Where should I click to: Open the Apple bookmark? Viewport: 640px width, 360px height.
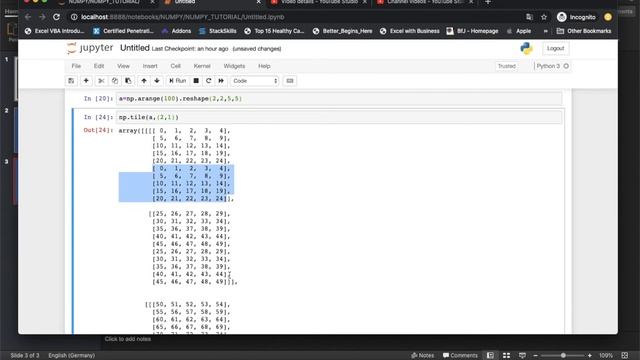pyautogui.click(x=519, y=31)
